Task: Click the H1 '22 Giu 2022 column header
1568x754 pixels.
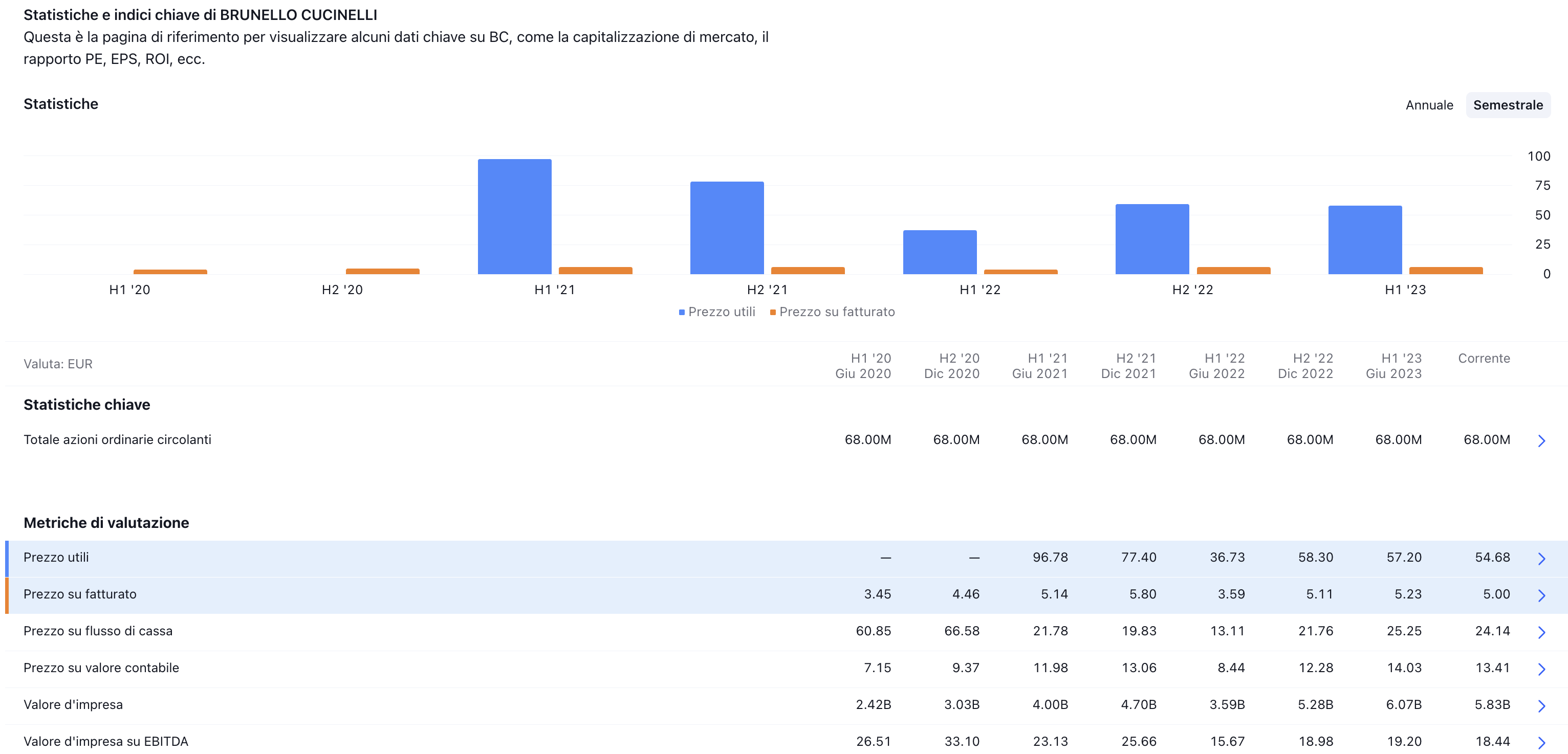Action: [x=1217, y=366]
